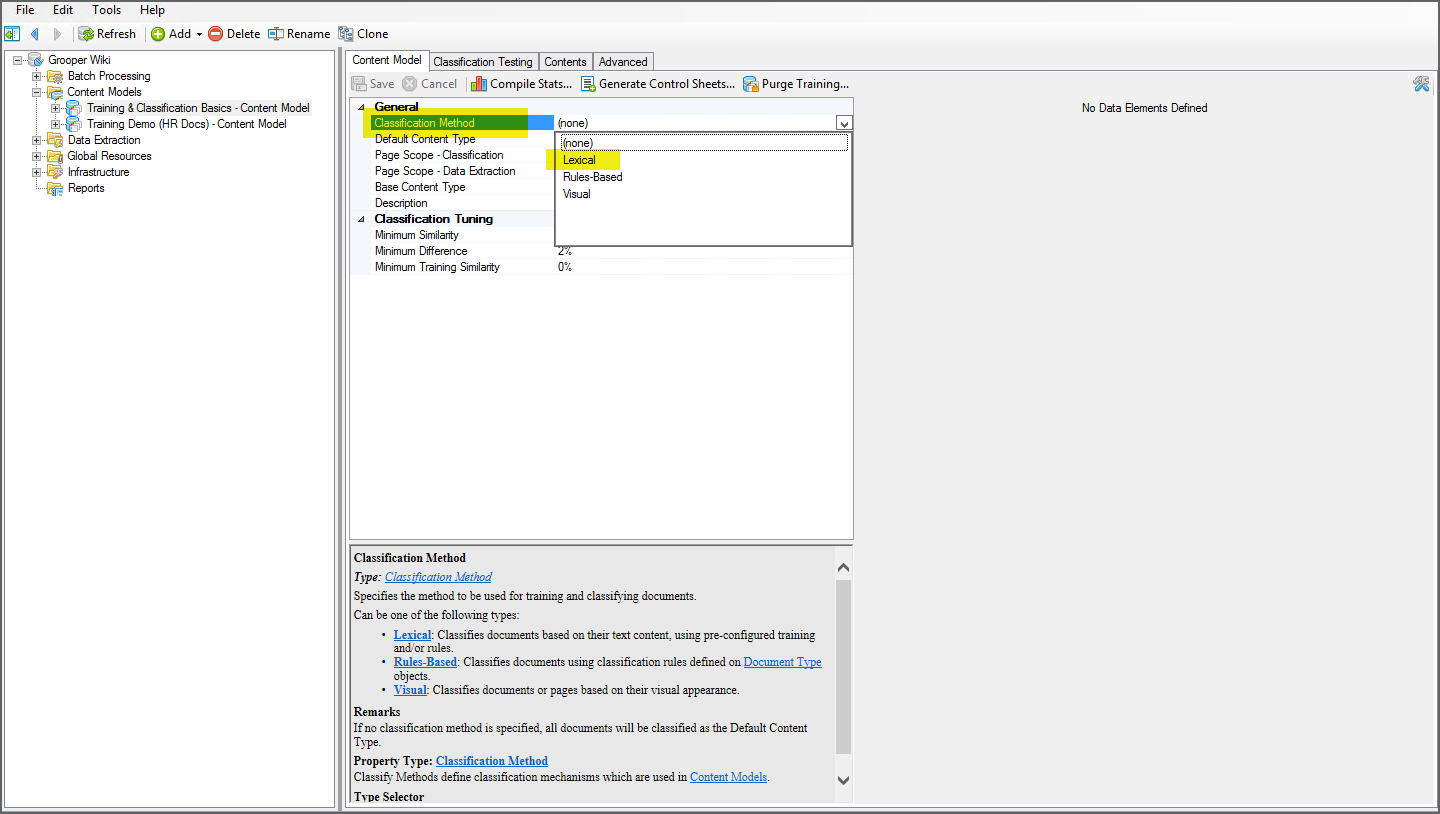Click the Rules-Based help link

click(x=425, y=662)
